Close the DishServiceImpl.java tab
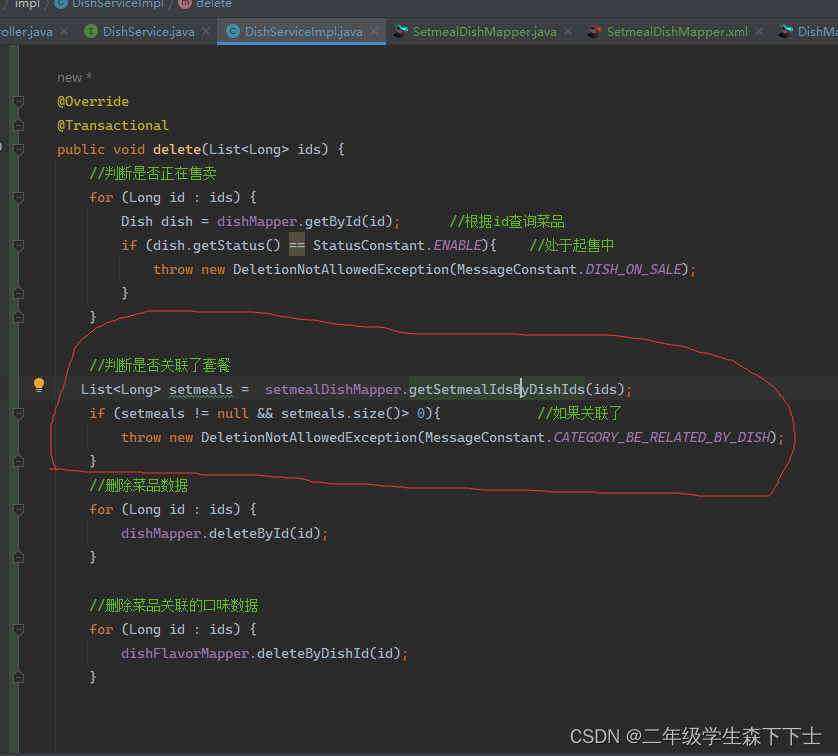The height and width of the screenshot is (756, 838). click(374, 32)
